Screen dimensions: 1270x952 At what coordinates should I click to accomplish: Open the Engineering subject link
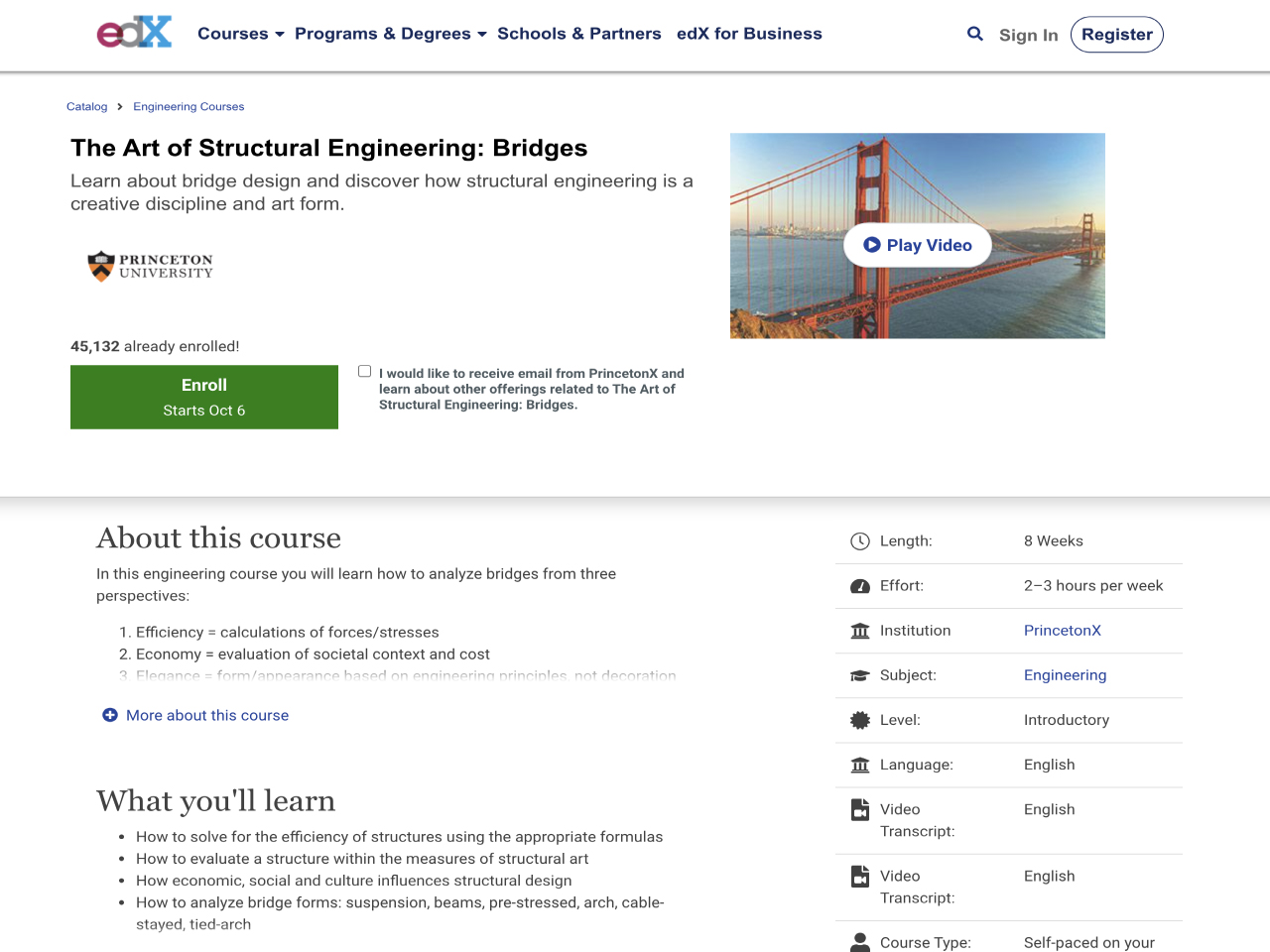click(1065, 675)
